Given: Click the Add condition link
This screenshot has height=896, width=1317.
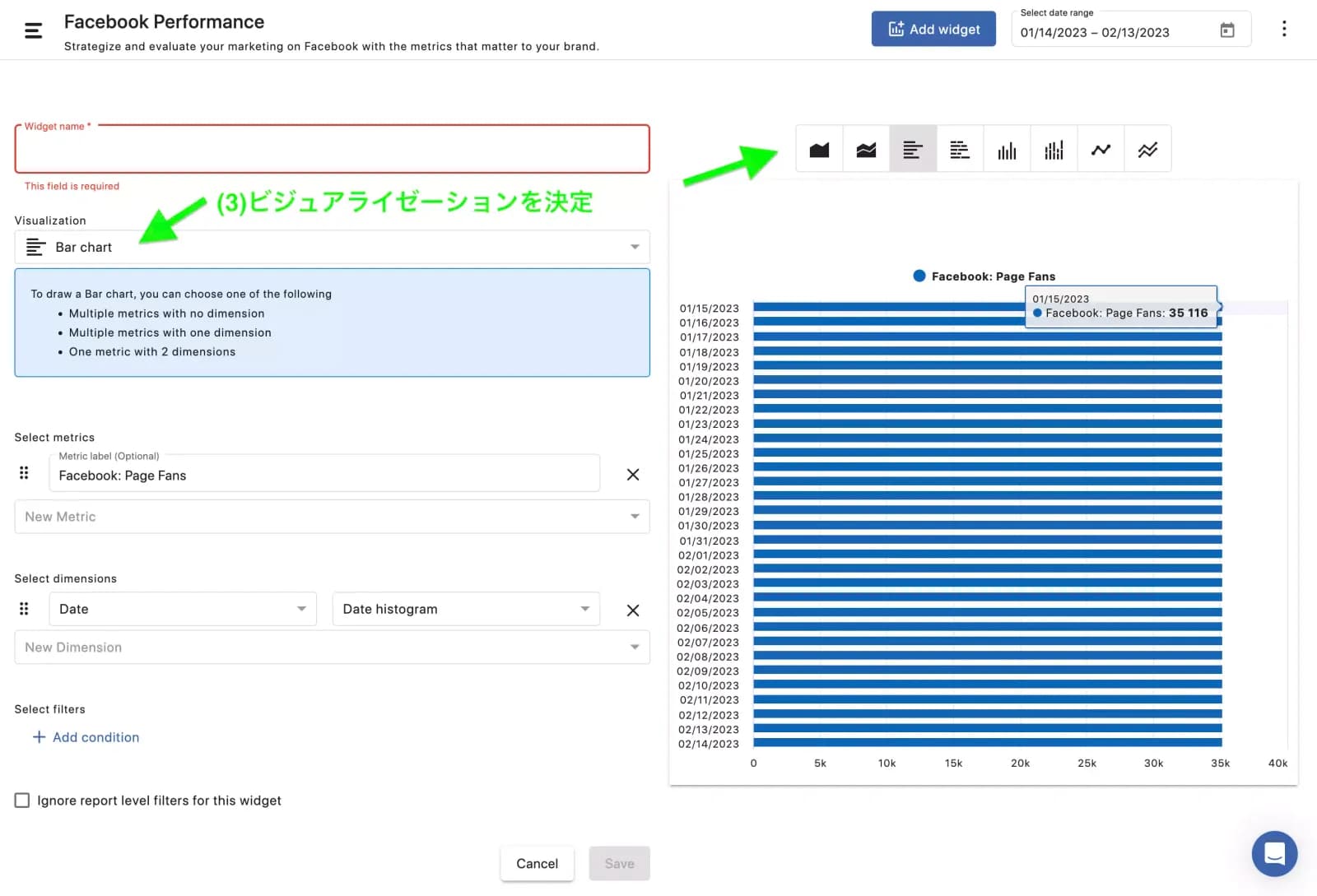Looking at the screenshot, I should coord(86,737).
